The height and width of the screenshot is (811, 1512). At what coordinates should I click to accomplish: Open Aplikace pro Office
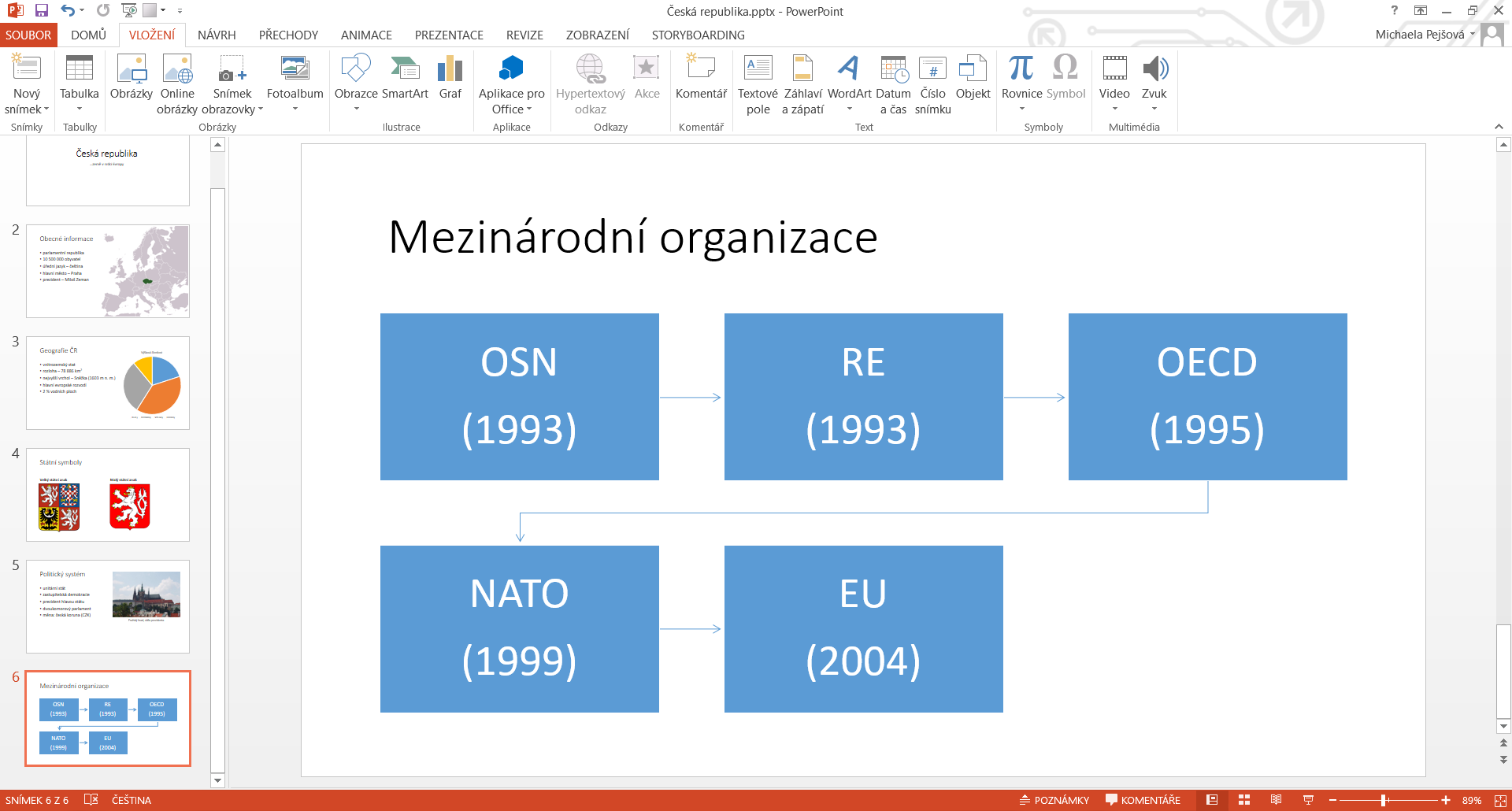[512, 85]
